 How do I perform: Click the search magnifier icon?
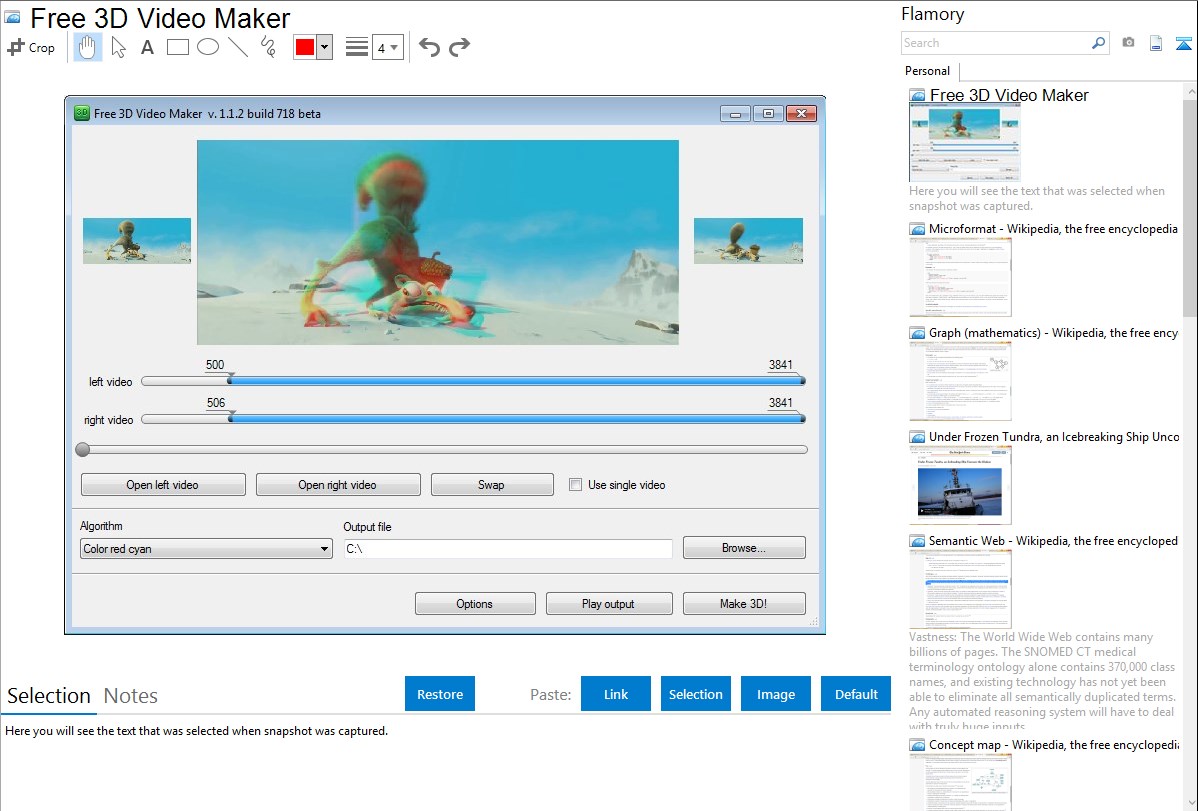click(1099, 43)
